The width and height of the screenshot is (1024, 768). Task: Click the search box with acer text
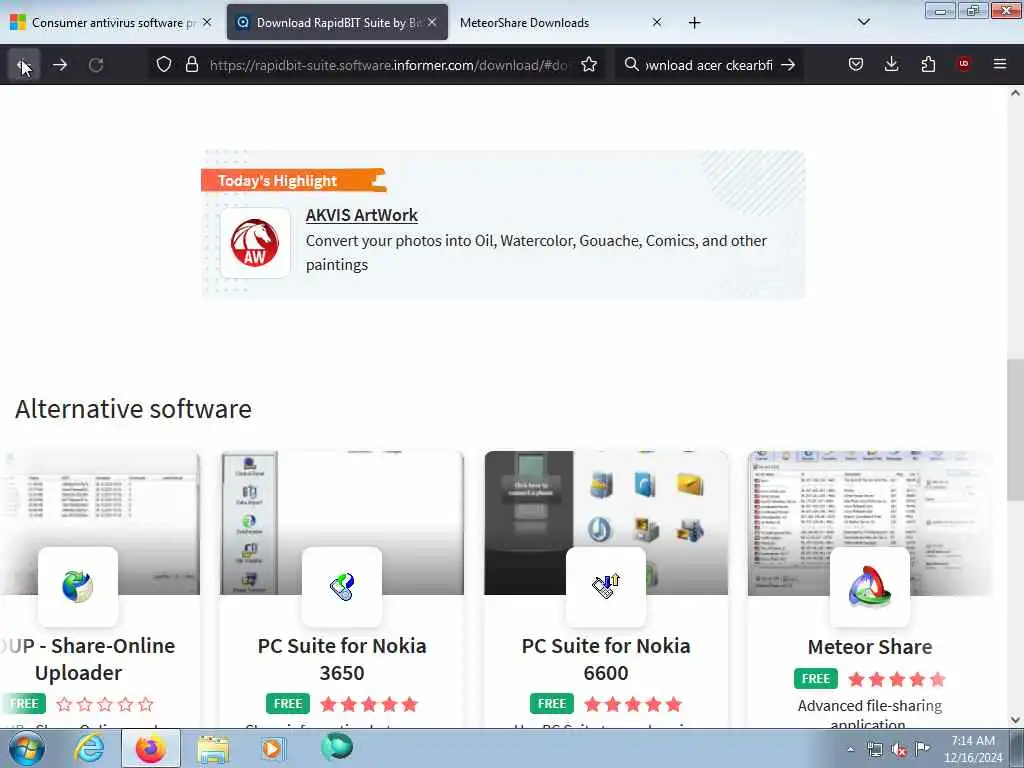point(709,65)
